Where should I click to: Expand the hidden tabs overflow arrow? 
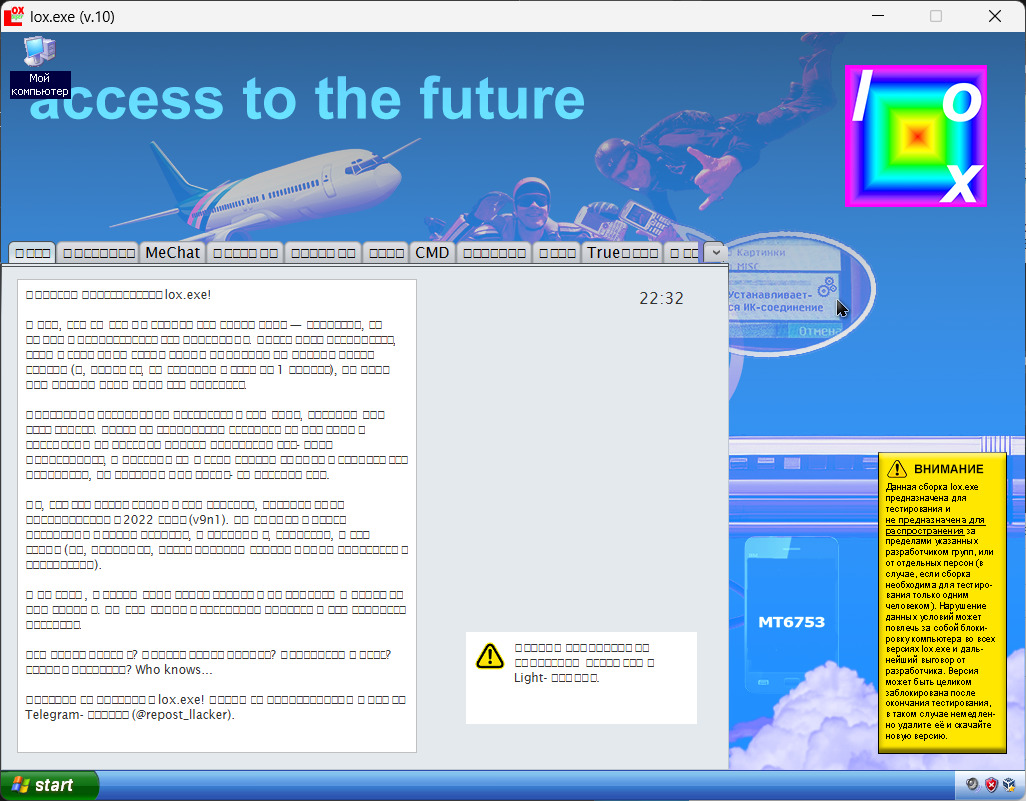click(x=715, y=252)
